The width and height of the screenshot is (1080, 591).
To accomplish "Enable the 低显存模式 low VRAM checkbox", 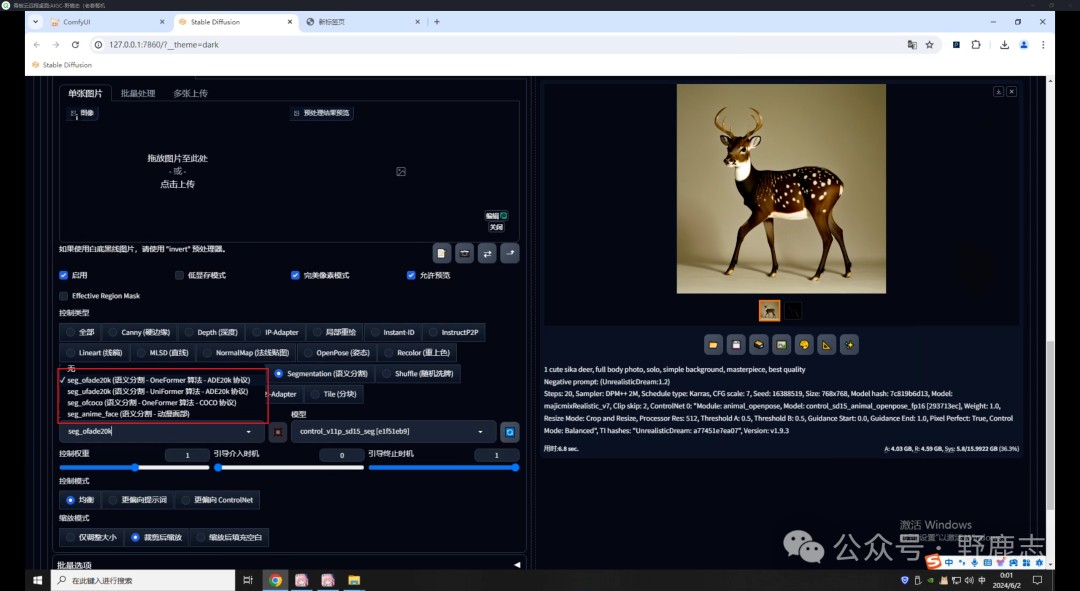I will [179, 276].
